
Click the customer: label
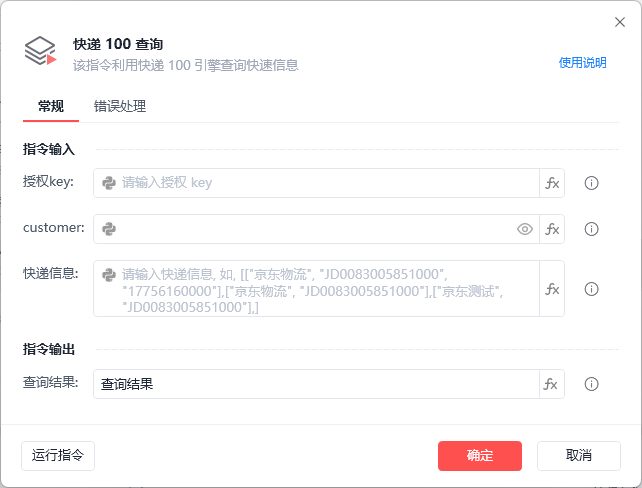[x=54, y=228]
